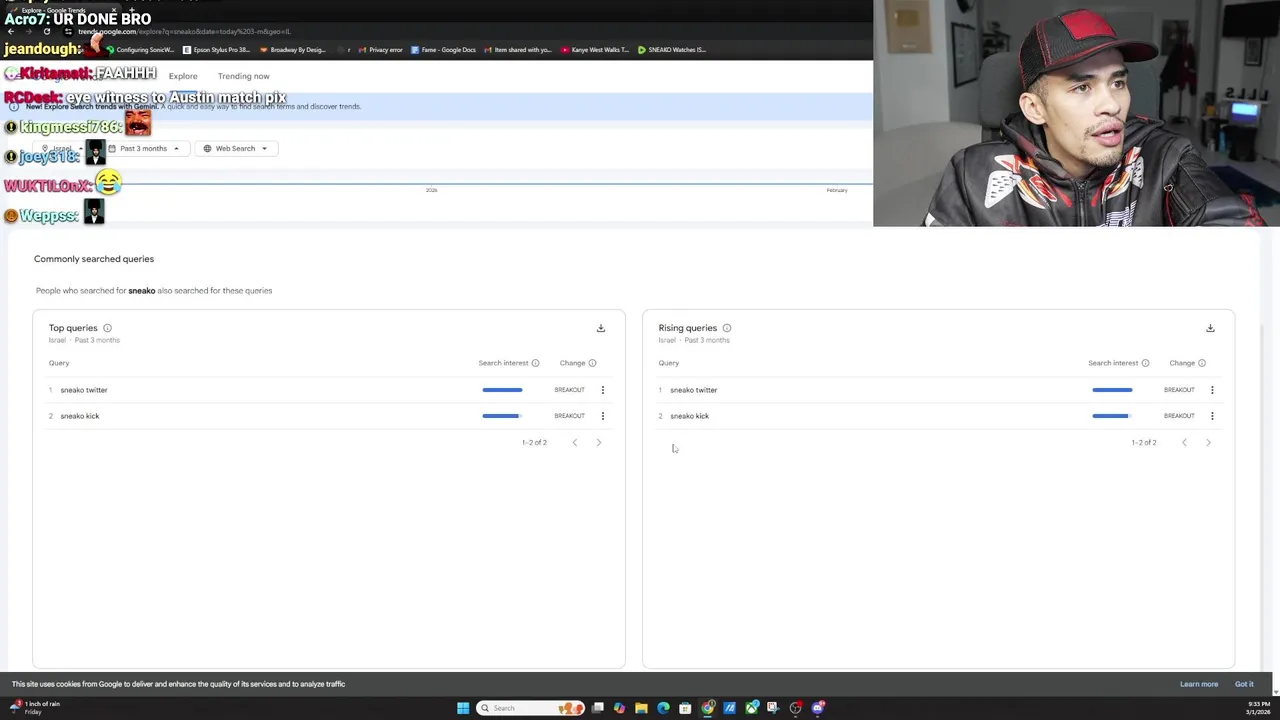Screen dimensions: 1280x720
Task: Open the Privacy error bookmark
Action: pyautogui.click(x=381, y=50)
